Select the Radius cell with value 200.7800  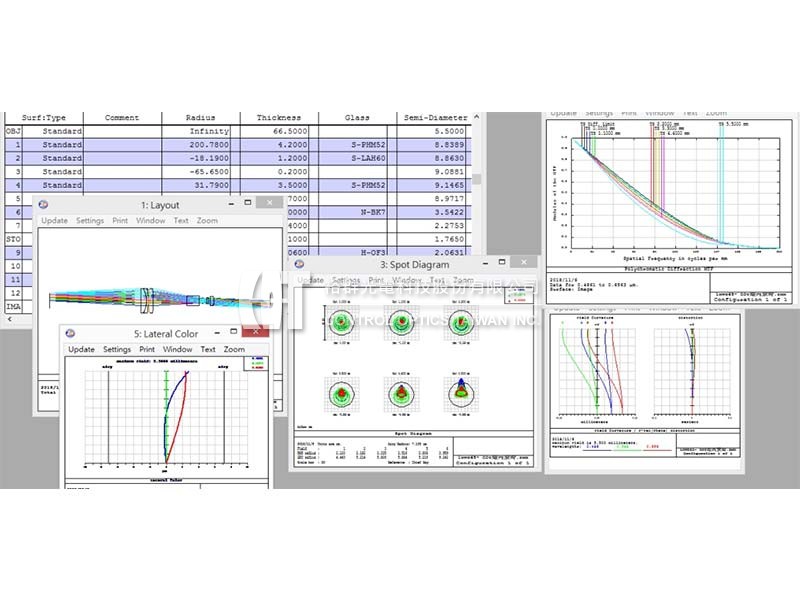201,145
